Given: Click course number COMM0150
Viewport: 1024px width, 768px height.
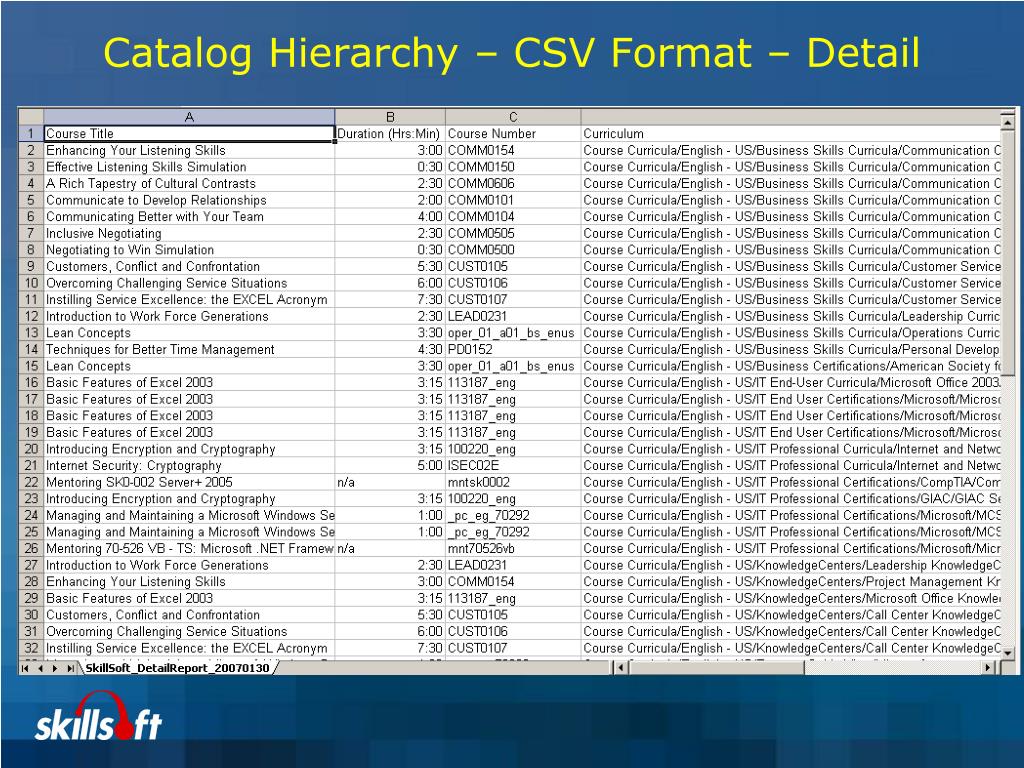Looking at the screenshot, I should click(x=513, y=167).
